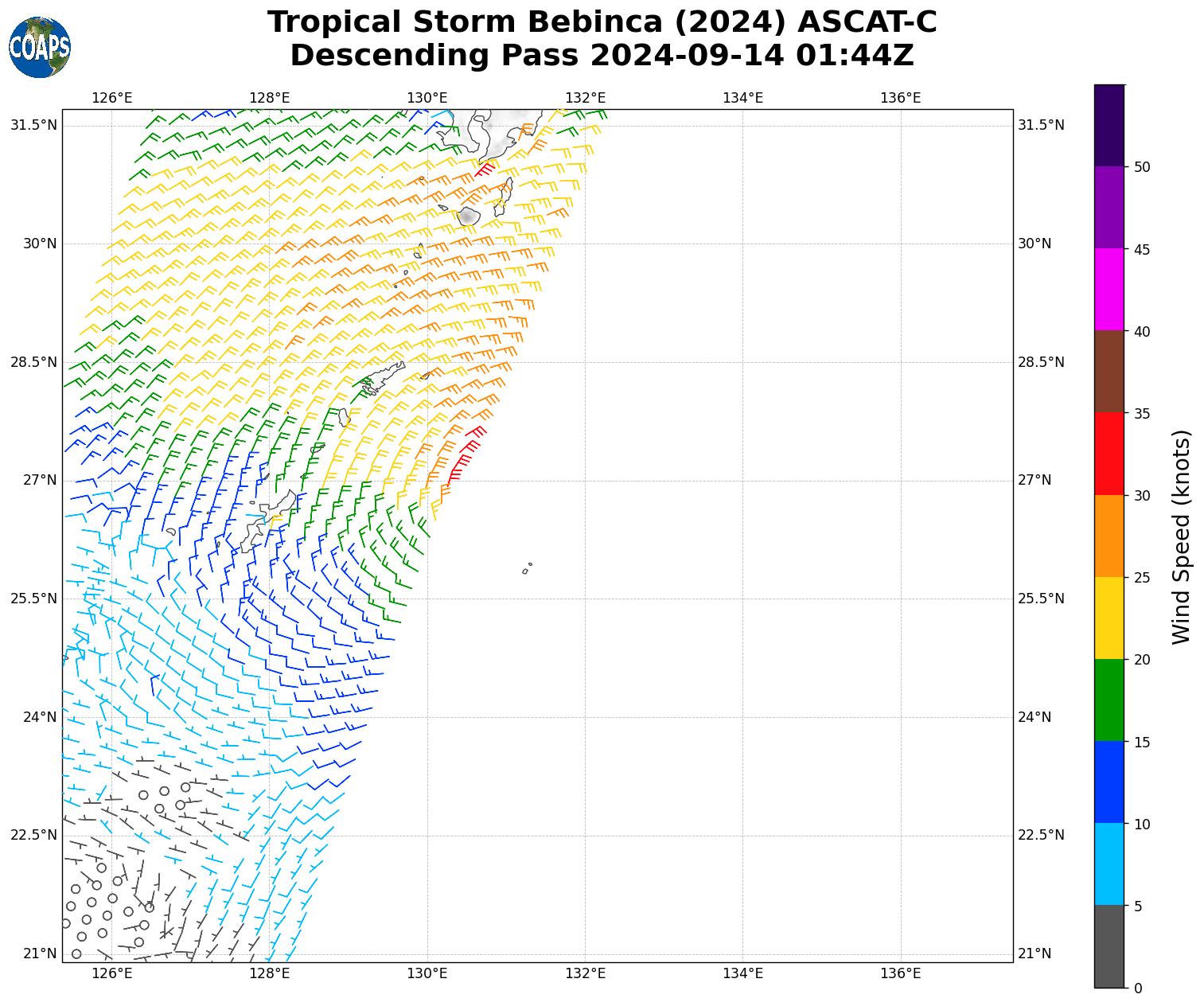Click the red wind barbs near 27°N
Image resolution: width=1204 pixels, height=1006 pixels.
coord(463,456)
